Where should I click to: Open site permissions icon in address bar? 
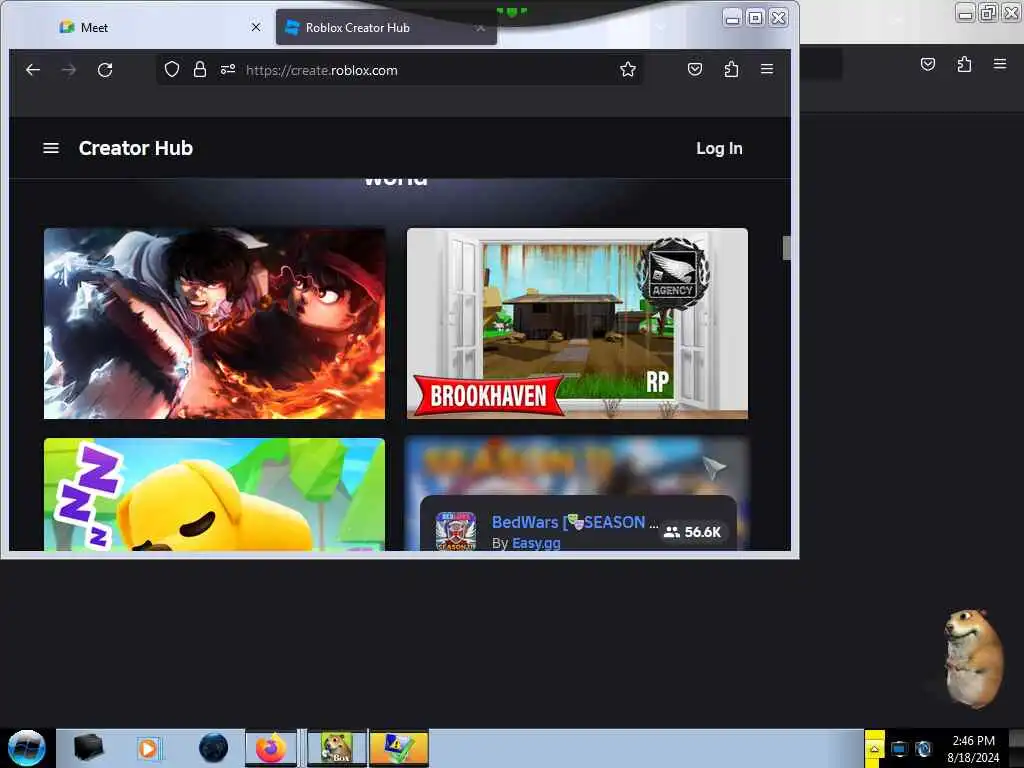(227, 70)
